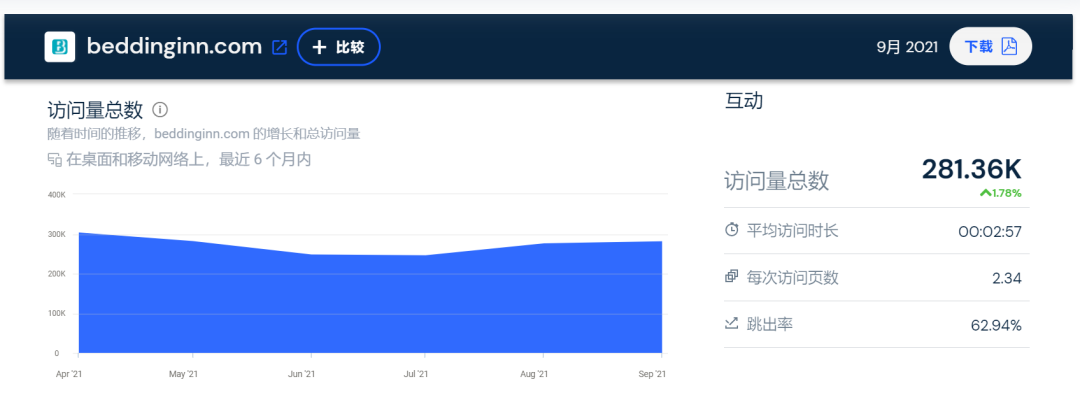Click the Aug '21 axis label

(x=534, y=374)
